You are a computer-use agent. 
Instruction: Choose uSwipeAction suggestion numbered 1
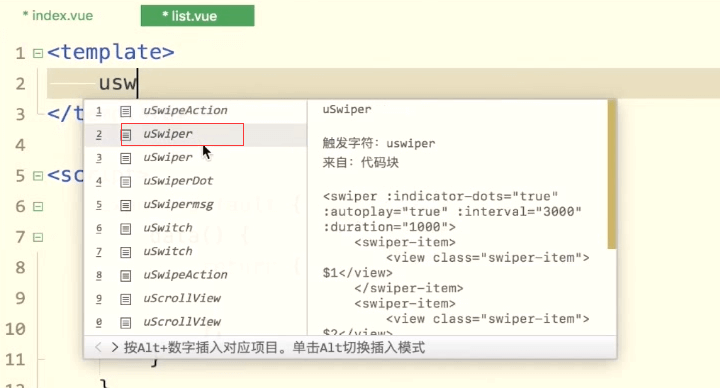[196, 111]
